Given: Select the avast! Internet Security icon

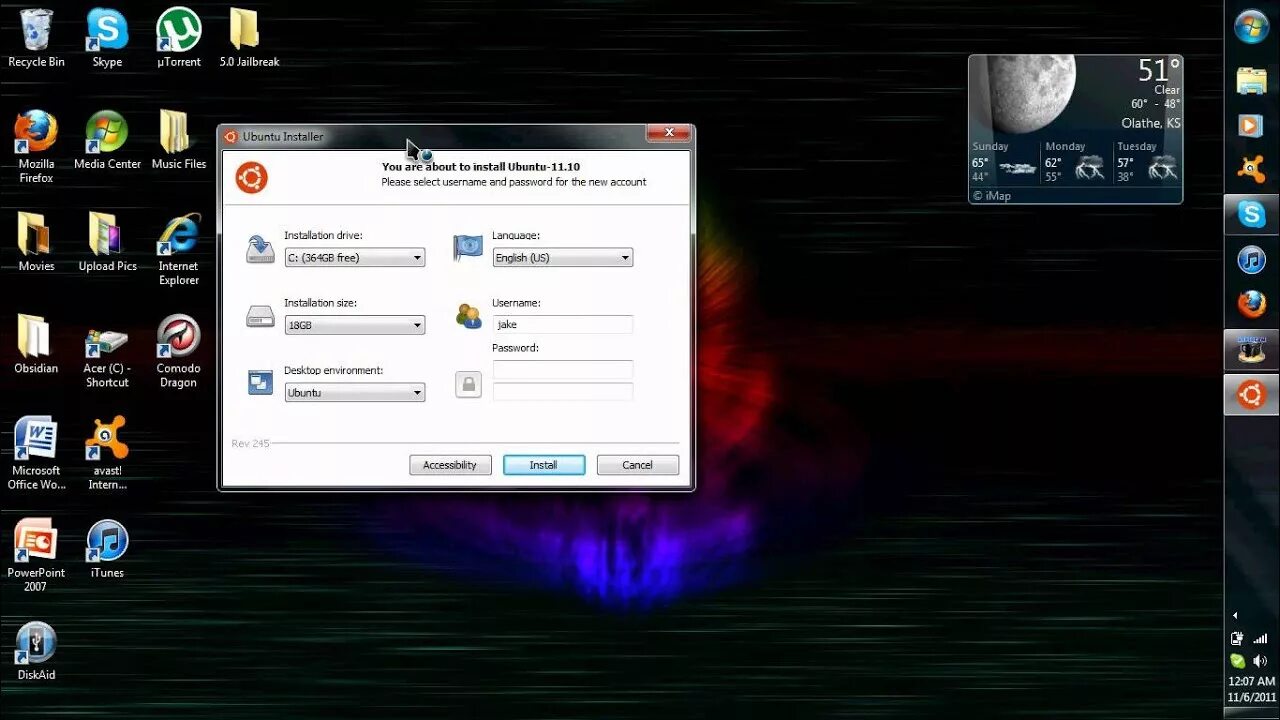Looking at the screenshot, I should (x=107, y=454).
